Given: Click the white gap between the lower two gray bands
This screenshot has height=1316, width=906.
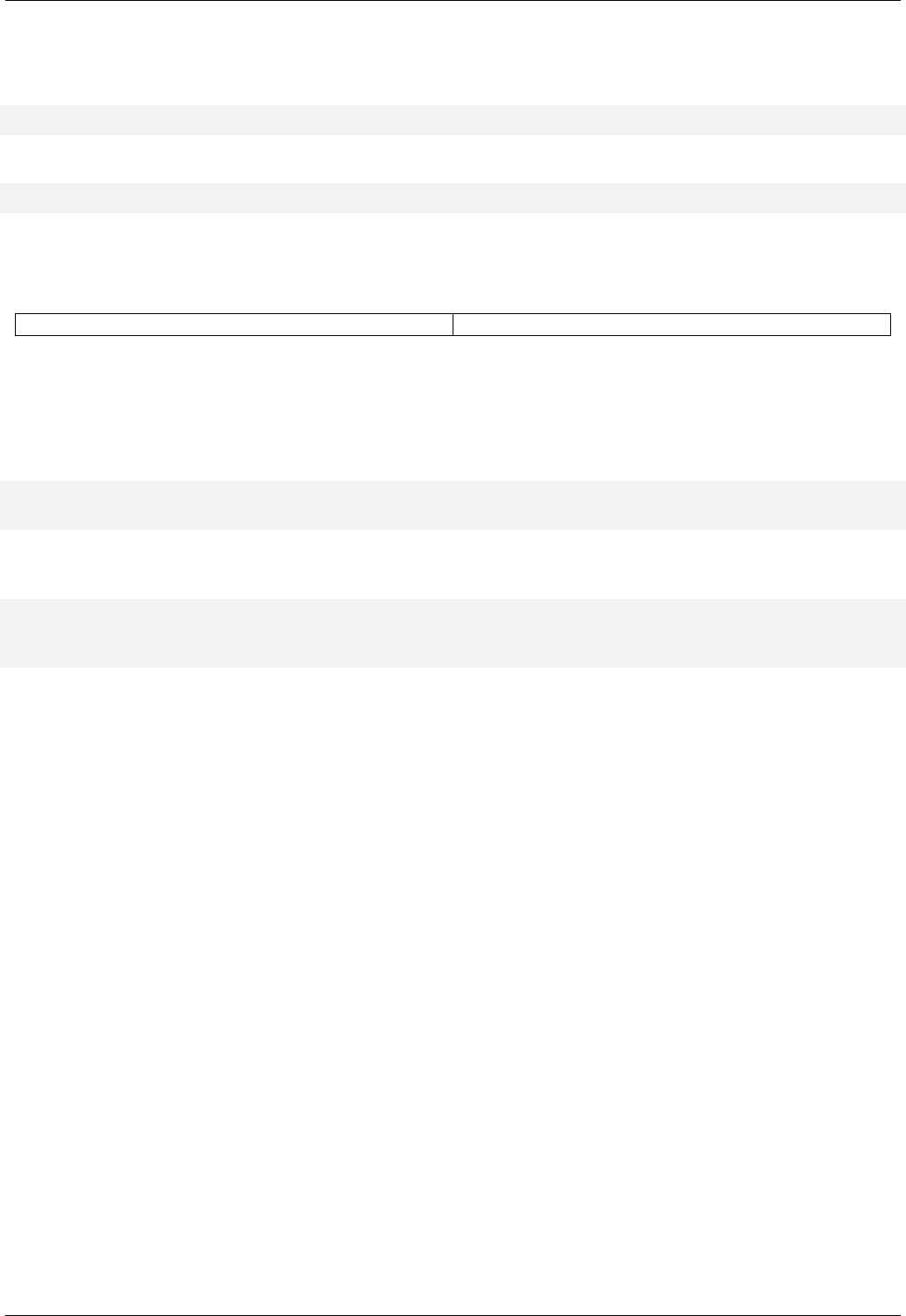Looking at the screenshot, I should [x=453, y=564].
